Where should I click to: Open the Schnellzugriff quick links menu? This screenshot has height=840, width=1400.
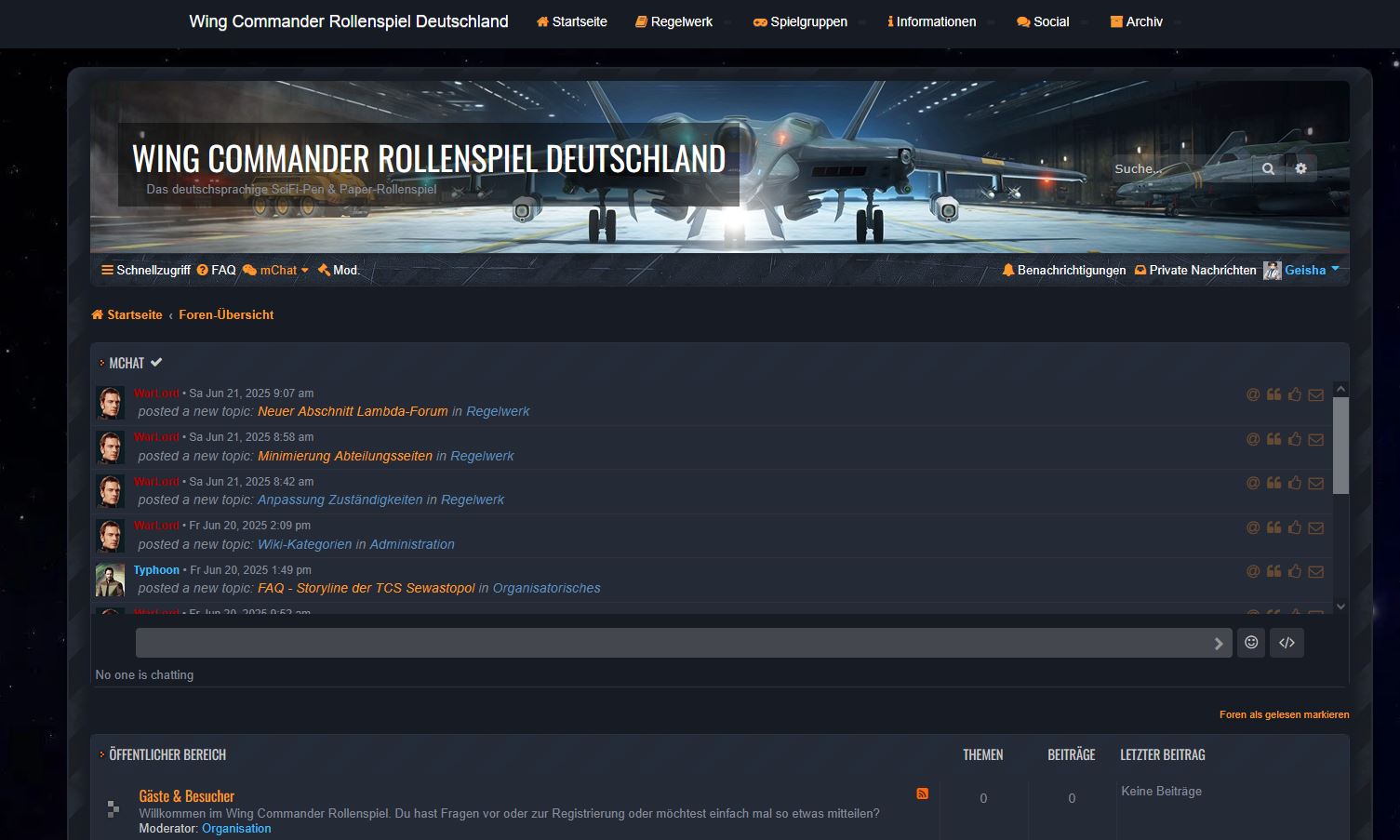[146, 270]
